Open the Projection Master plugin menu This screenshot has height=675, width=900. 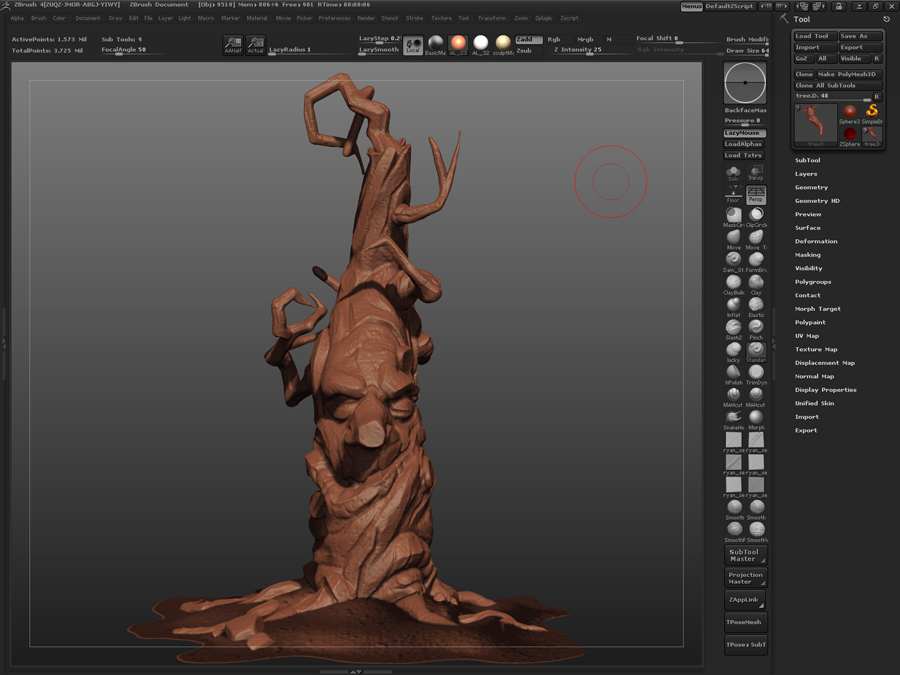click(744, 578)
